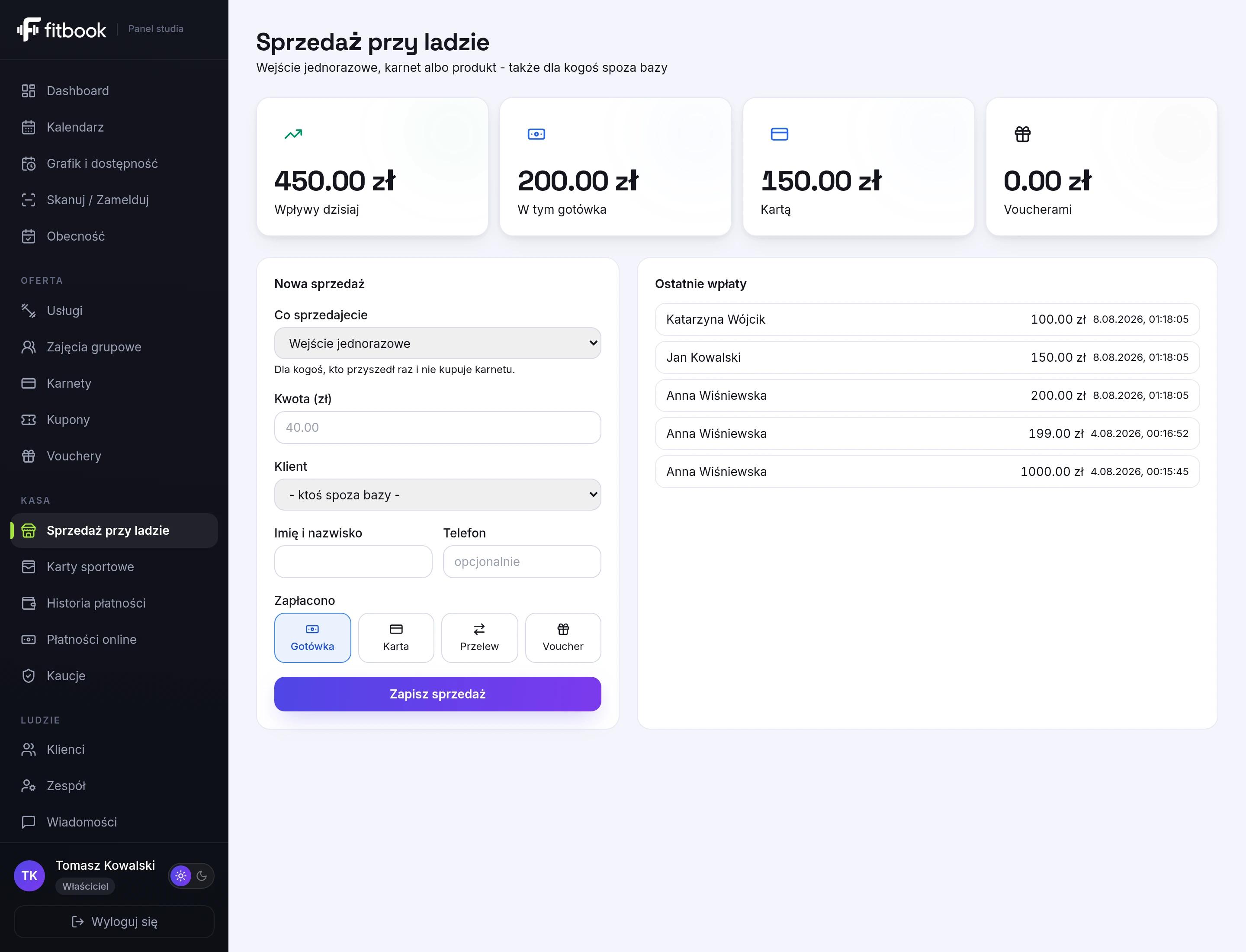Click the Usługi dumbbell icon
Screen dimensions: 1246x952
click(x=28, y=311)
